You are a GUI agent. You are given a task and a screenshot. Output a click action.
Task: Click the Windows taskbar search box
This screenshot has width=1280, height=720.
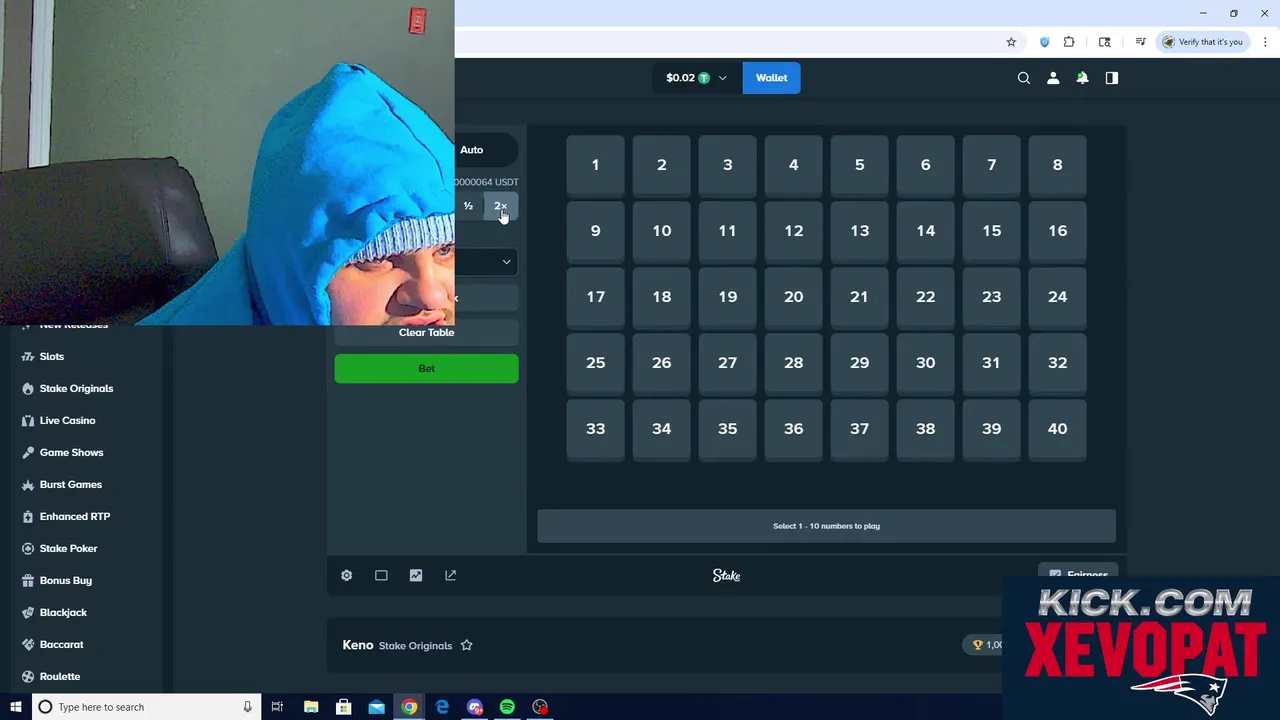pyautogui.click(x=146, y=707)
